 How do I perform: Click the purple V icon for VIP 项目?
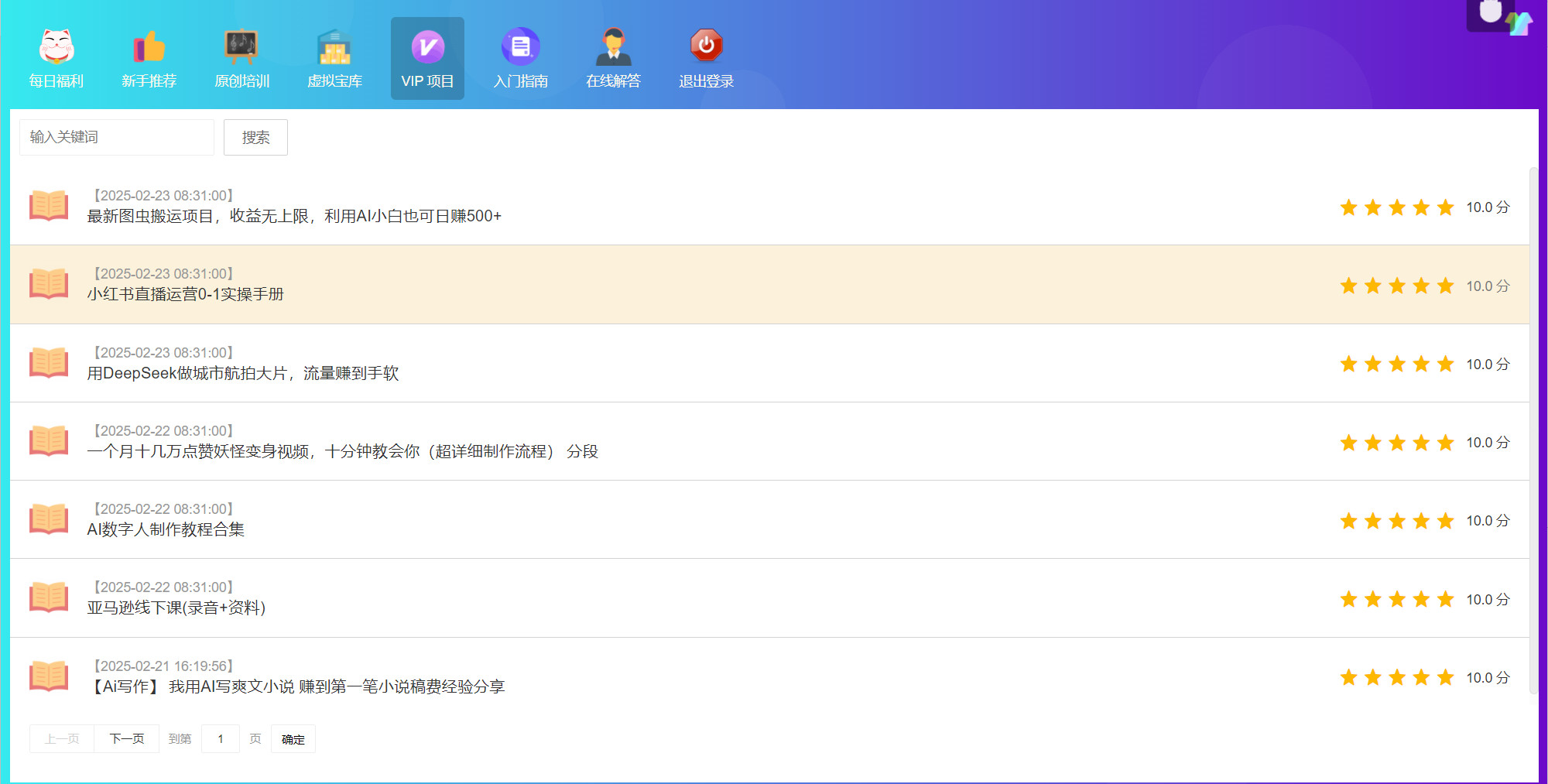pos(427,46)
